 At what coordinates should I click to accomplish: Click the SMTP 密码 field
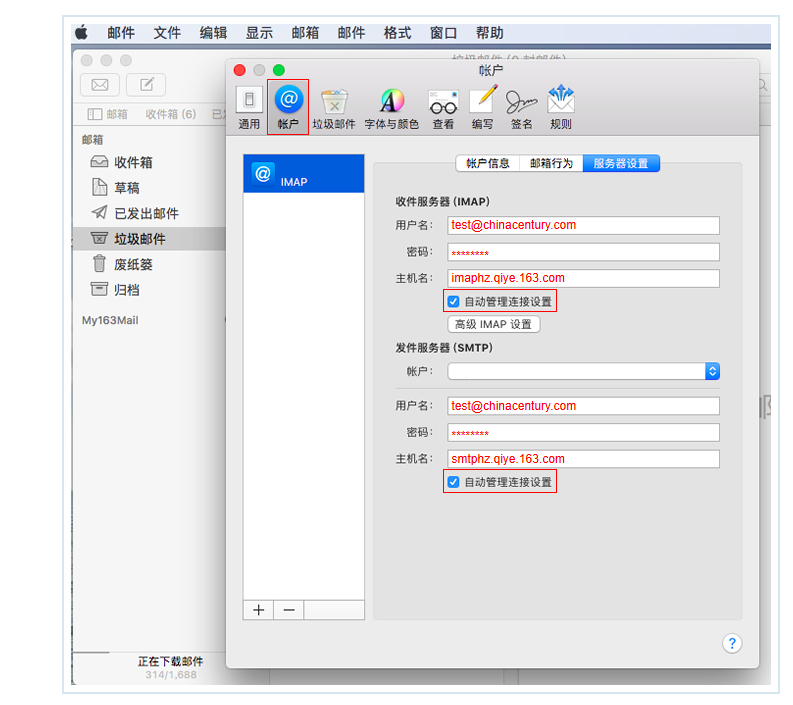click(x=584, y=432)
